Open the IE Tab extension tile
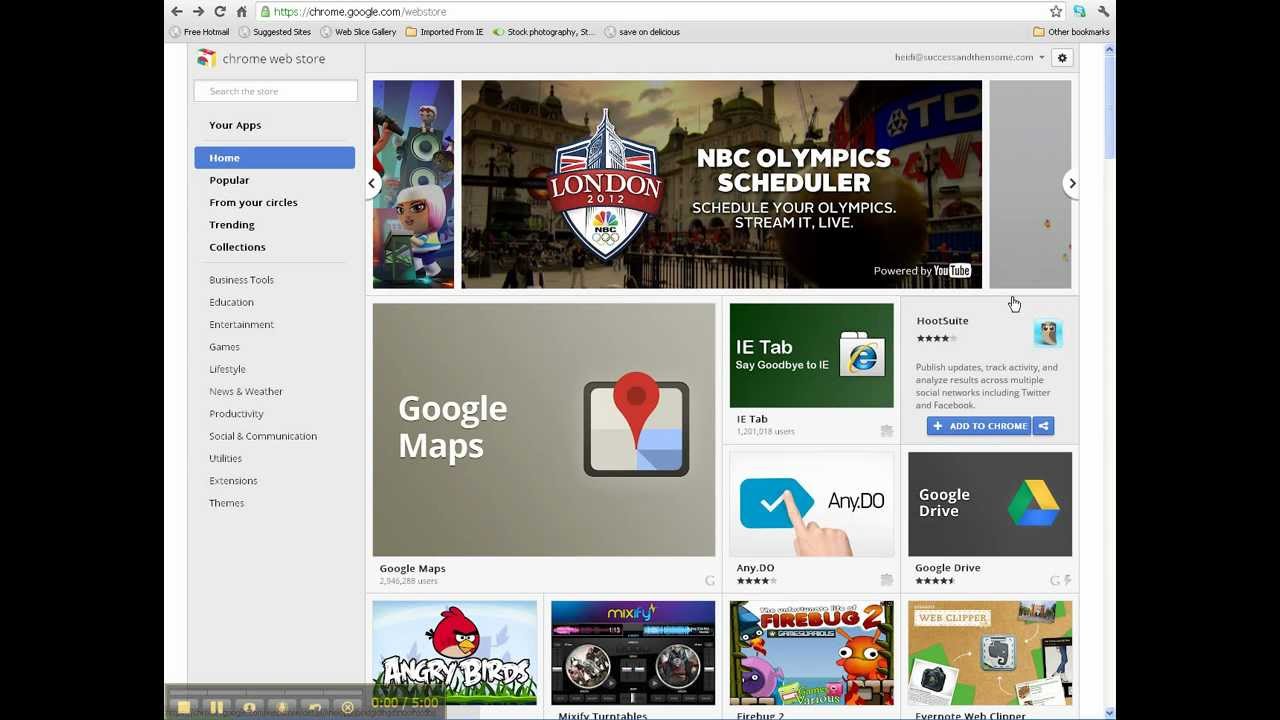 pyautogui.click(x=811, y=356)
